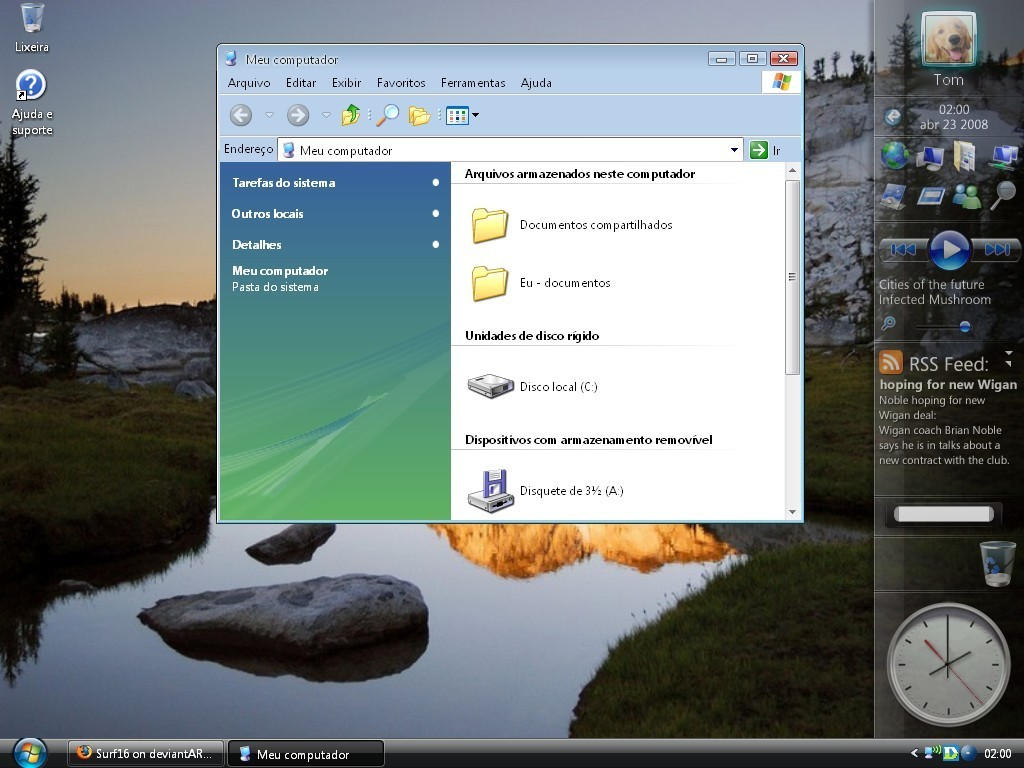The height and width of the screenshot is (768, 1024).
Task: Click the magnifier icon under the song title
Action: (889, 323)
